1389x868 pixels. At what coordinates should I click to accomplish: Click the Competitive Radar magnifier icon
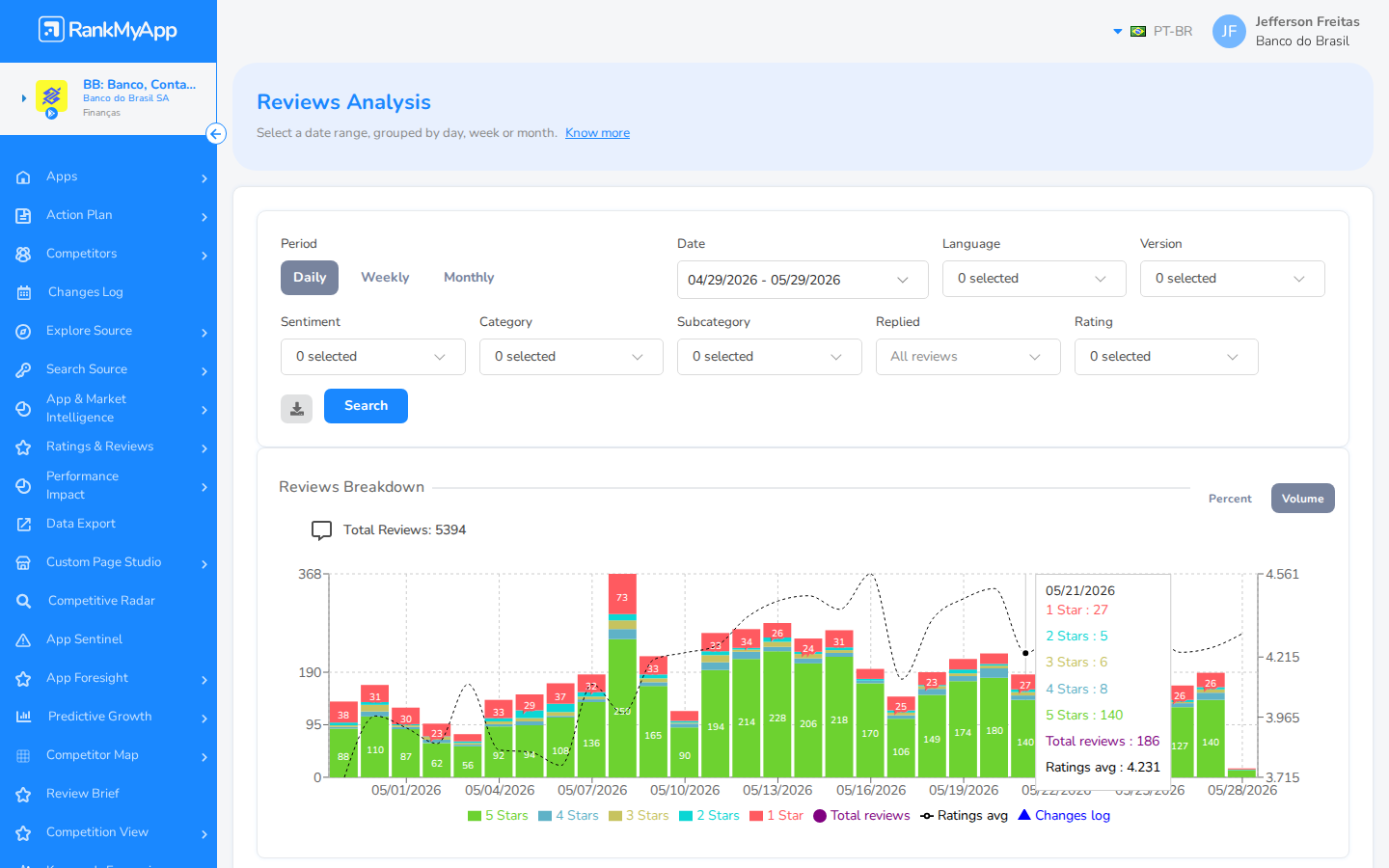pyautogui.click(x=23, y=602)
